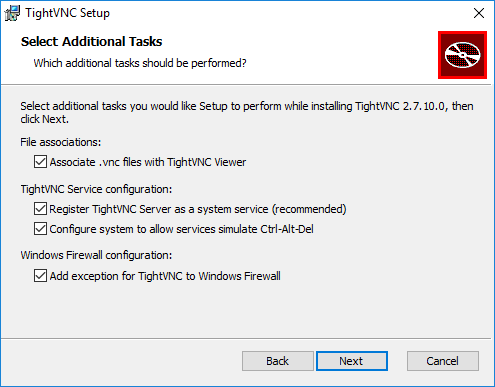Cancel the TightVNC installation
The width and height of the screenshot is (495, 387).
[443, 361]
